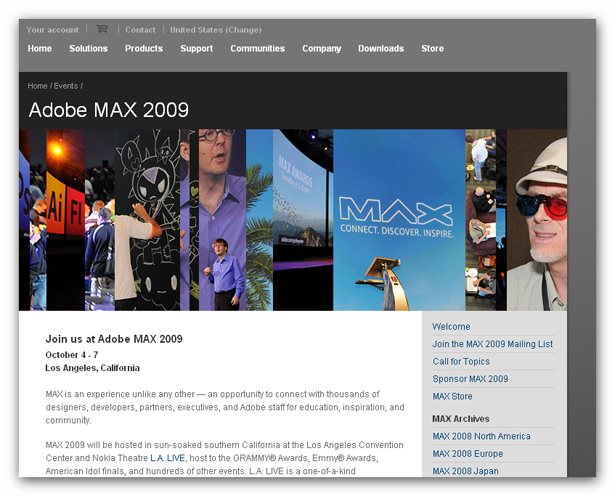This screenshot has height=496, width=615.
Task: Open the Solutions menu
Action: point(88,49)
